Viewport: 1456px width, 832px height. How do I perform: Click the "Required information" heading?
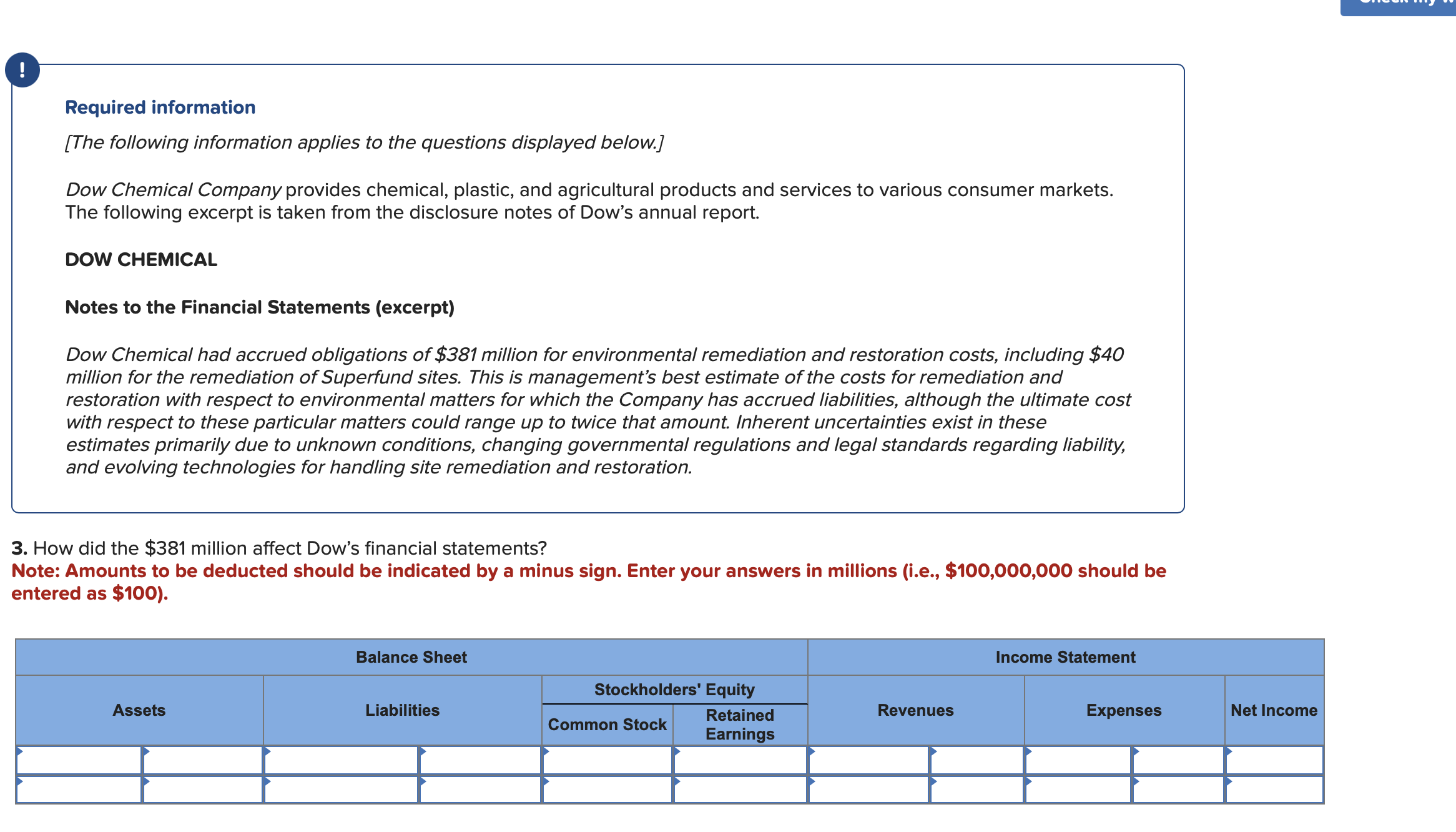pyautogui.click(x=160, y=107)
